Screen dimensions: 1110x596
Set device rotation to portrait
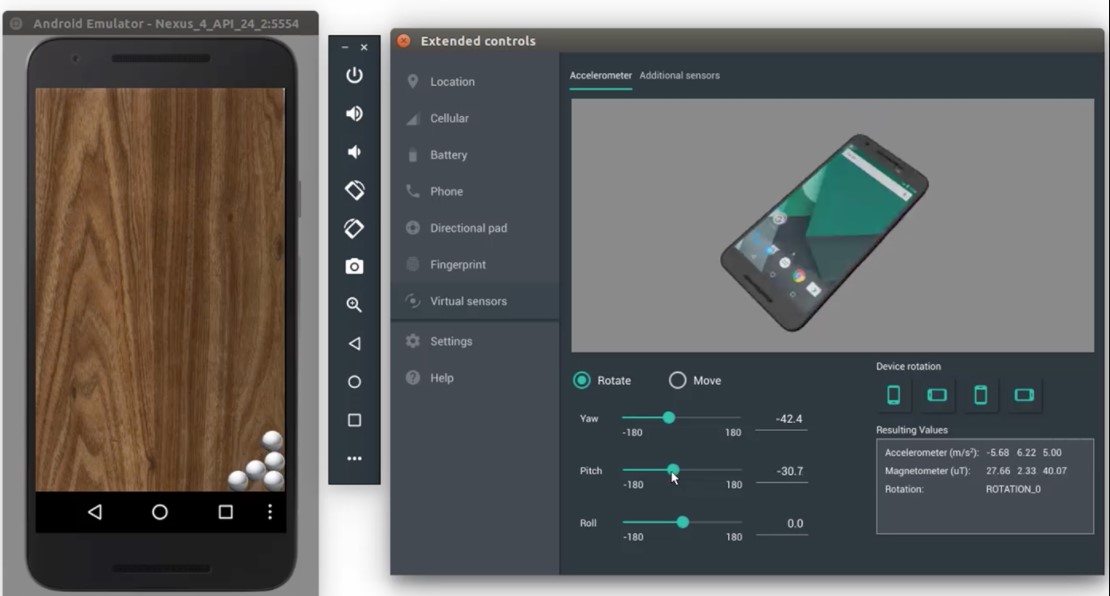click(x=893, y=395)
